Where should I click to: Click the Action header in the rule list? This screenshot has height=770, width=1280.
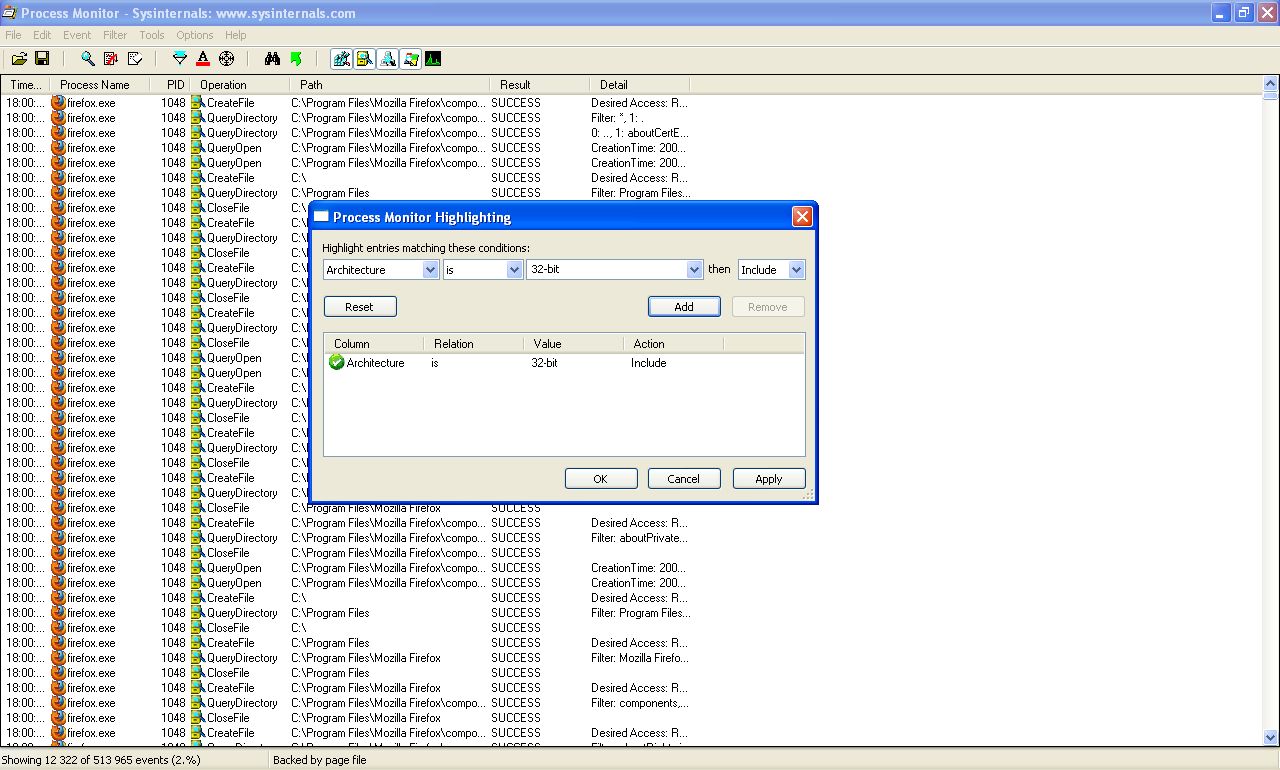coord(672,343)
